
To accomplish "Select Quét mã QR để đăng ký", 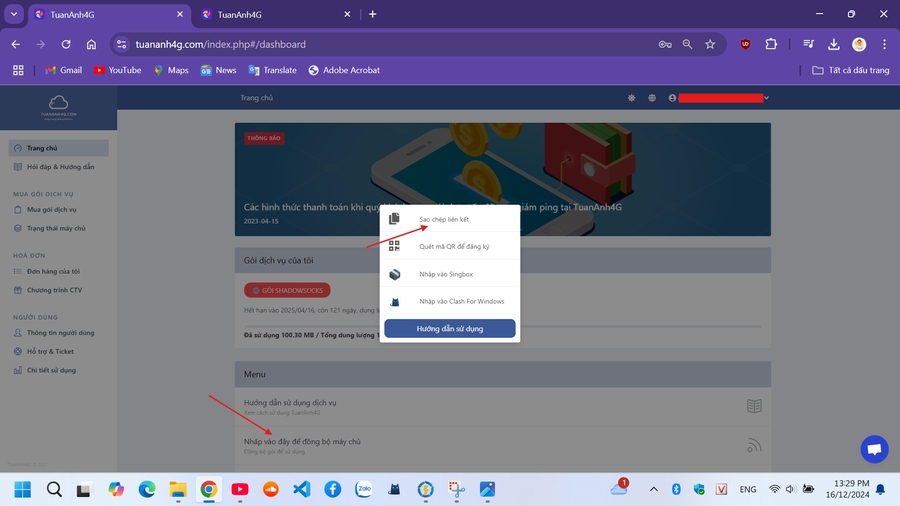I will point(454,246).
